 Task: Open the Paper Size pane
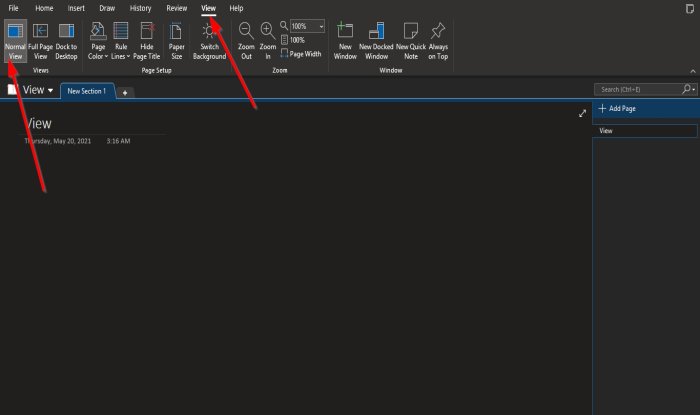coord(176,41)
